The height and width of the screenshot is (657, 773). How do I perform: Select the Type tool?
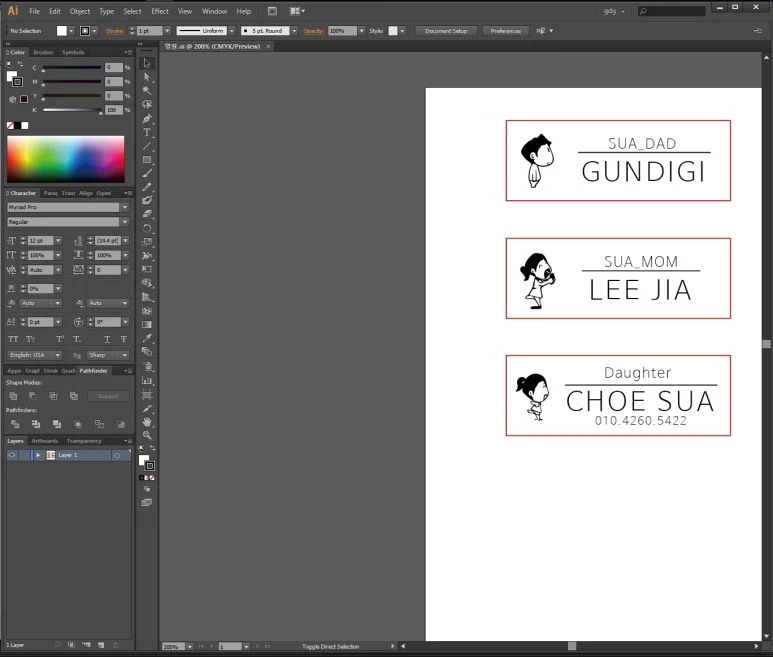click(x=147, y=132)
